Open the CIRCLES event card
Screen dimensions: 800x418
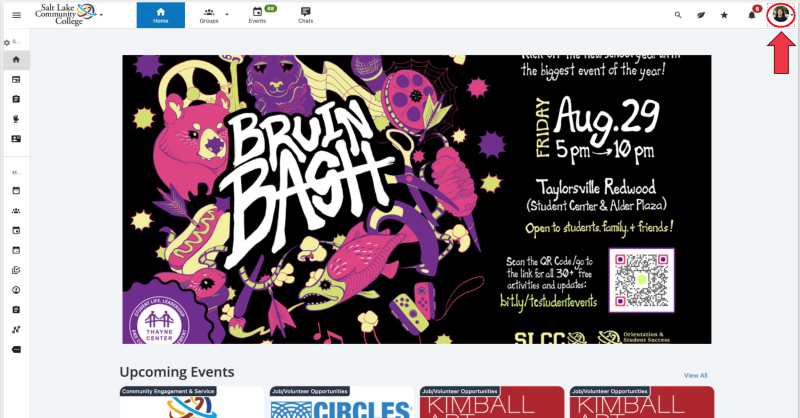tap(342, 402)
